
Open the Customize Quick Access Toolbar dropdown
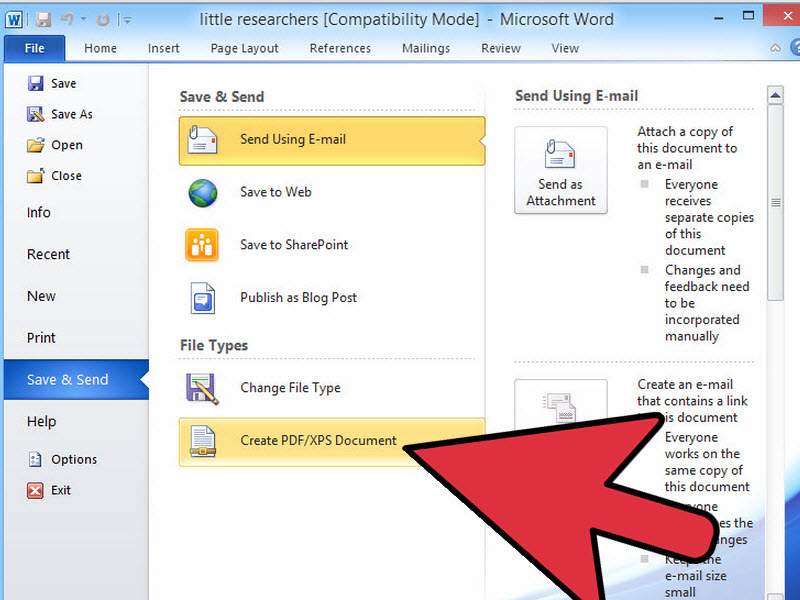(127, 20)
